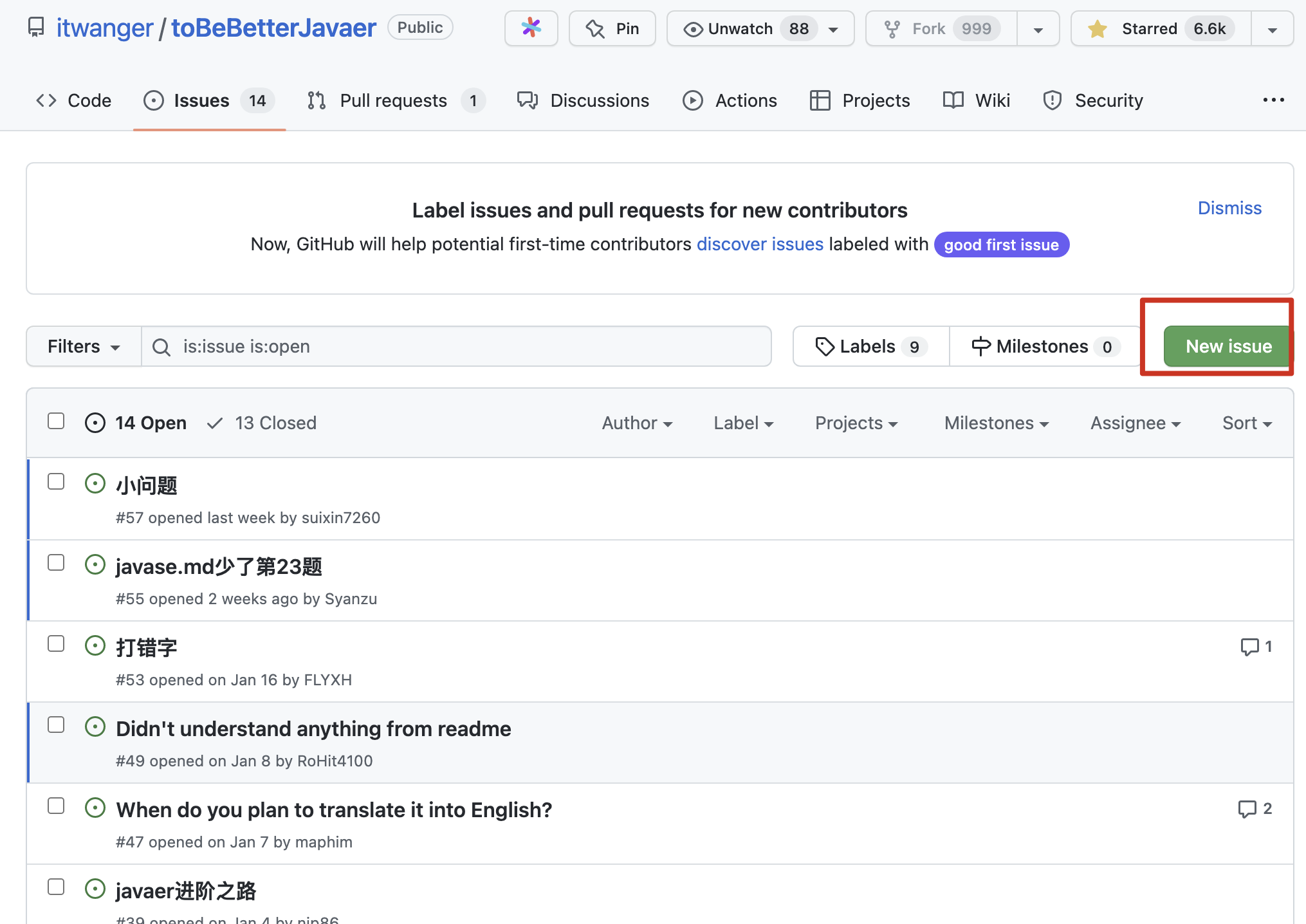
Task: Open the Discussions tab
Action: [583, 100]
